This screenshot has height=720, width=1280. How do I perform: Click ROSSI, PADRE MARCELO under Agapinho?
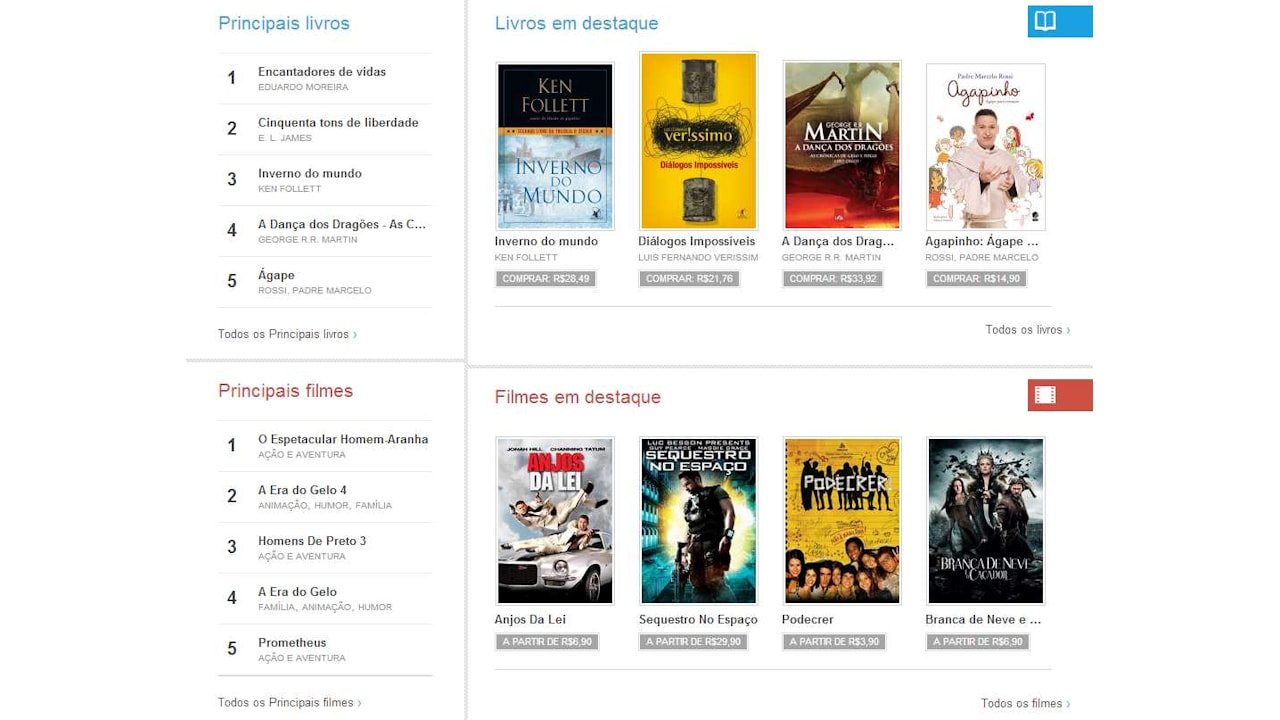(x=982, y=258)
